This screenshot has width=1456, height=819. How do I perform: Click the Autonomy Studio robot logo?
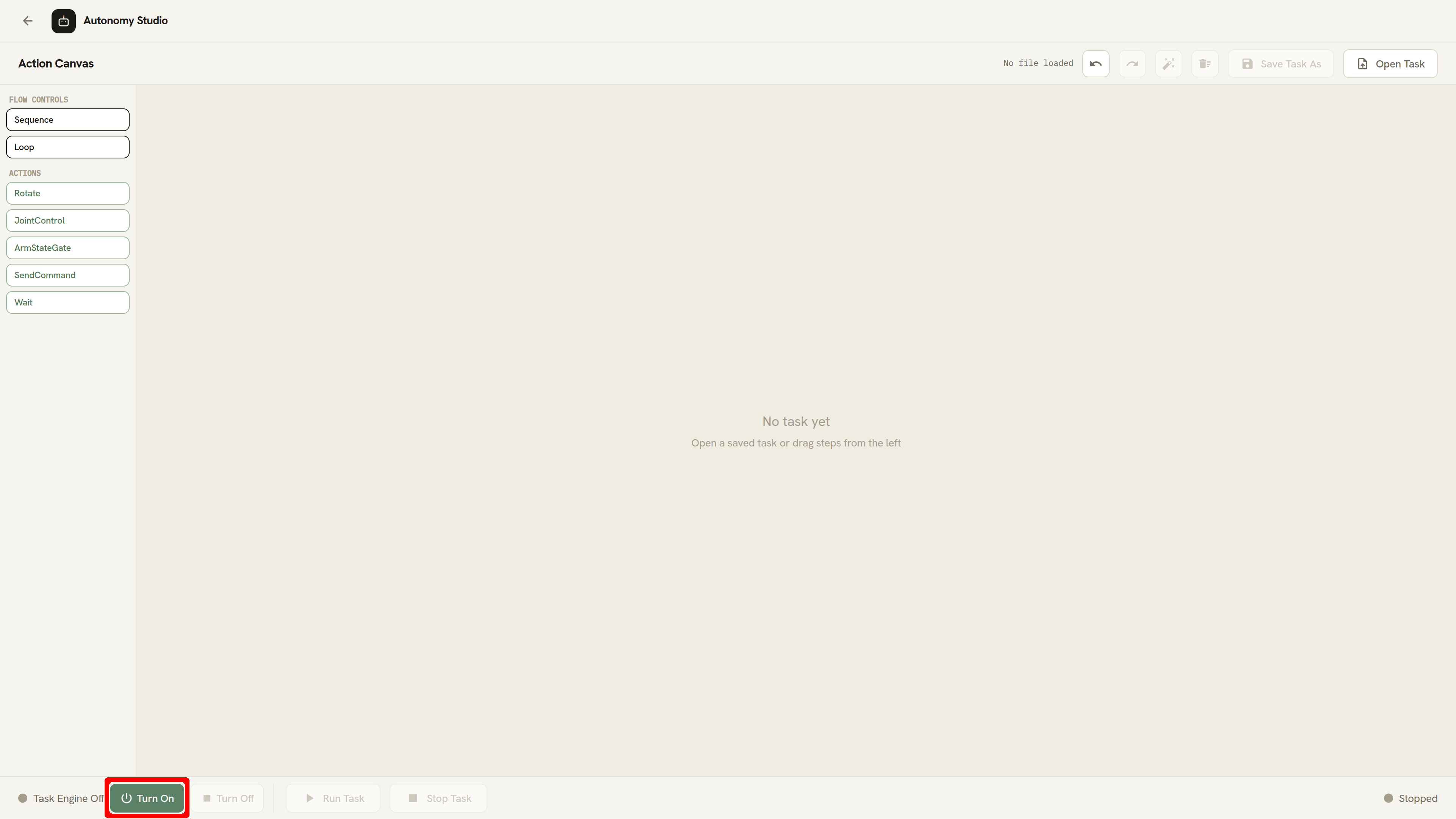[x=63, y=21]
